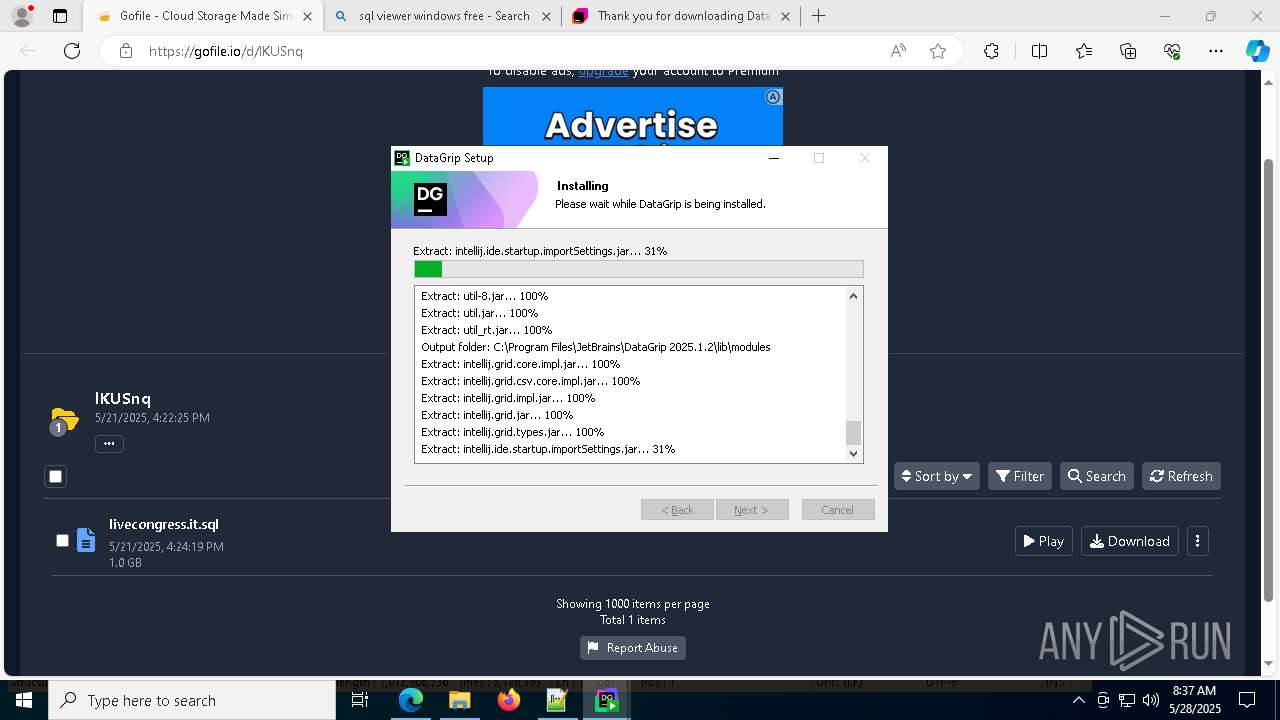View site information lock icon
The height and width of the screenshot is (720, 1280).
126,51
